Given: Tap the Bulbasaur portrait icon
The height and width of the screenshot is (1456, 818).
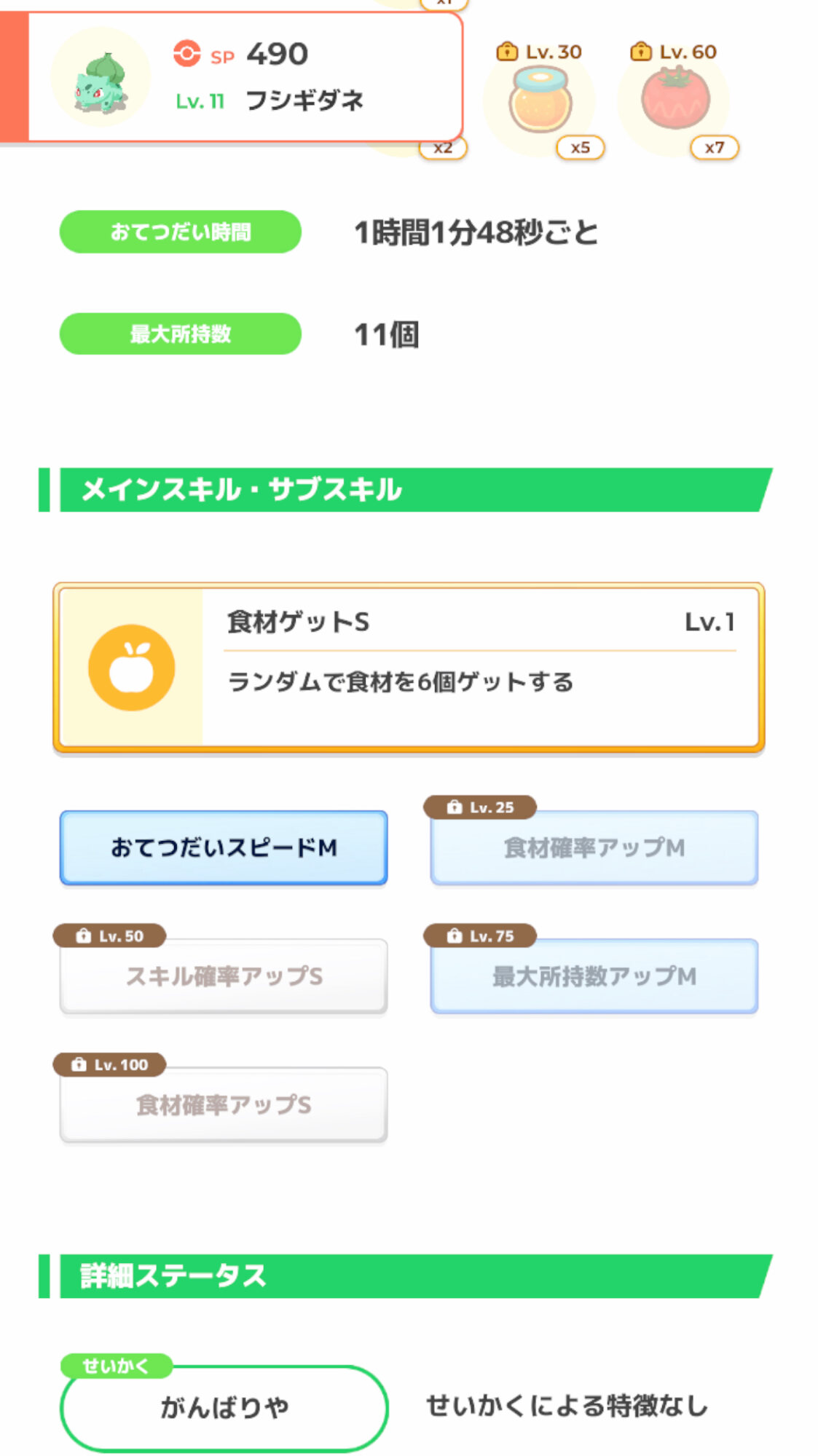Looking at the screenshot, I should point(101,79).
